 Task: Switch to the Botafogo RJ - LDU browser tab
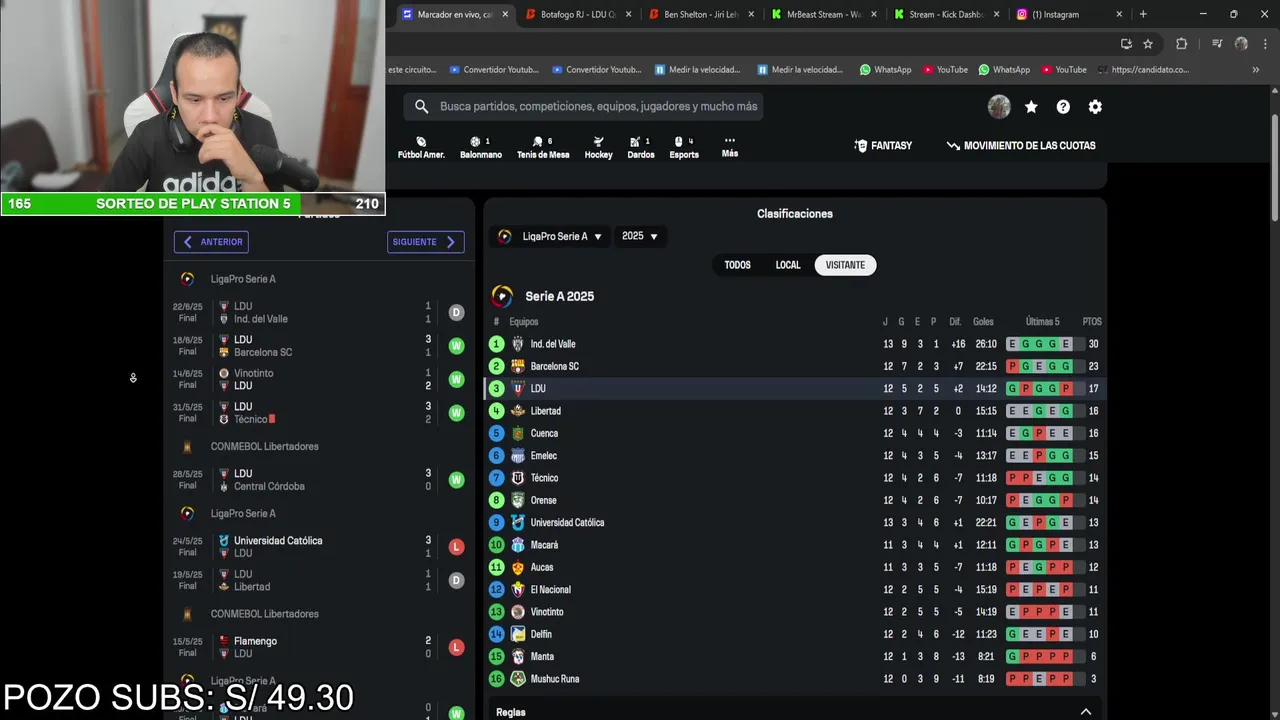click(577, 14)
